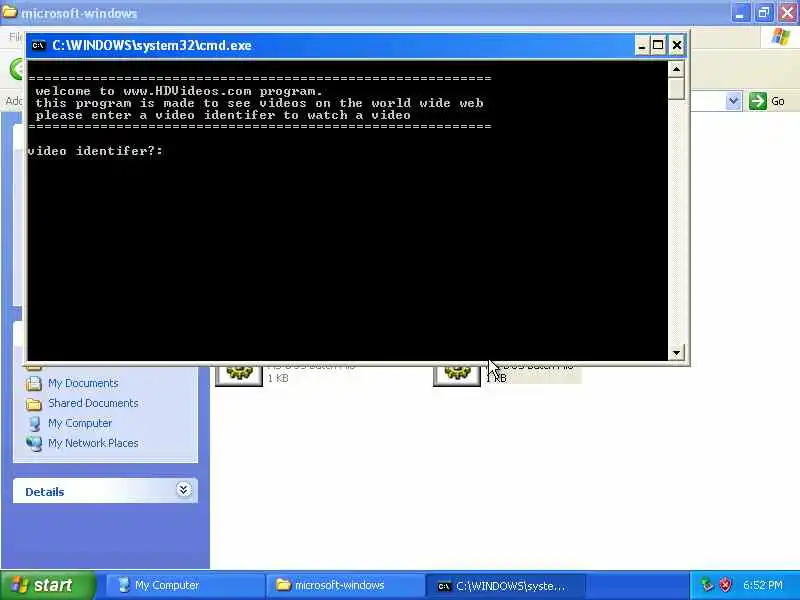Screen dimensions: 800x600
Task: Maximize the cmd.exe console window
Action: pyautogui.click(x=658, y=45)
